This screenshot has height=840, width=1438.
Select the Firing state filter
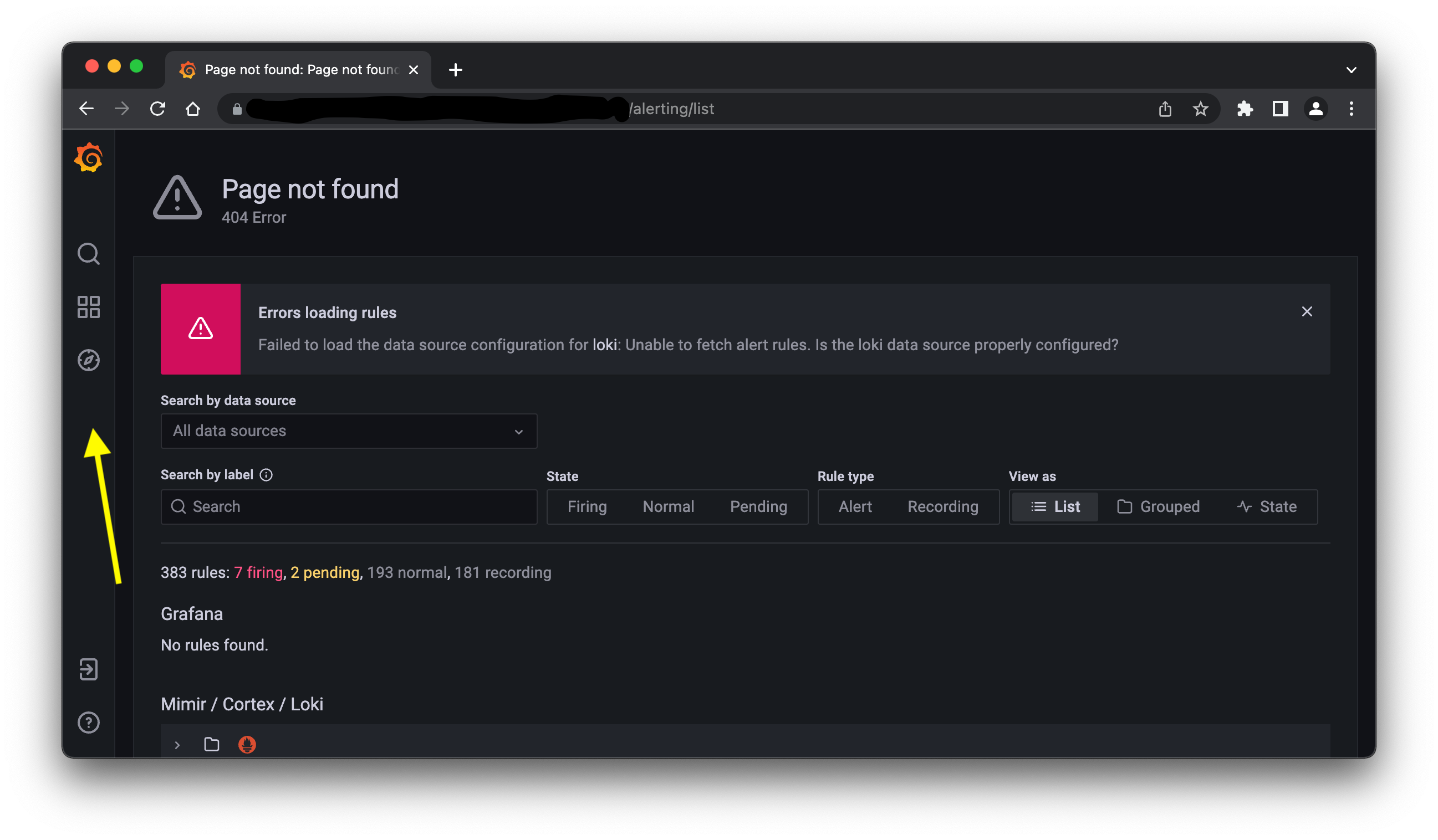tap(587, 506)
